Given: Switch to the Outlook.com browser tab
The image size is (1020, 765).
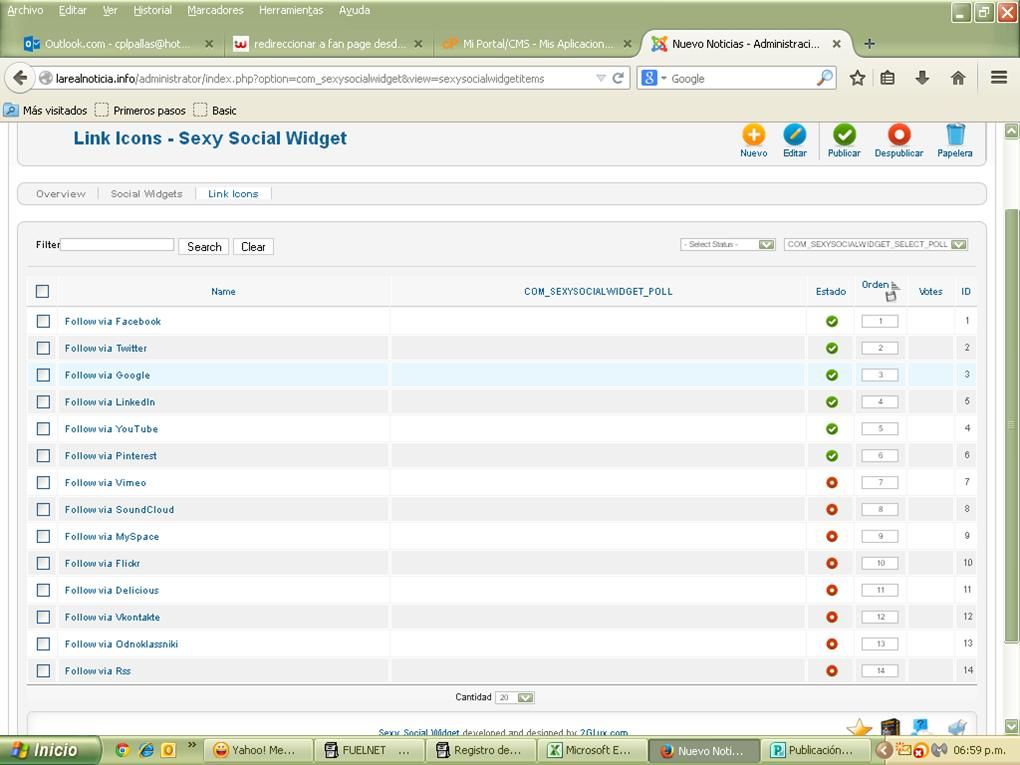Looking at the screenshot, I should pyautogui.click(x=117, y=44).
